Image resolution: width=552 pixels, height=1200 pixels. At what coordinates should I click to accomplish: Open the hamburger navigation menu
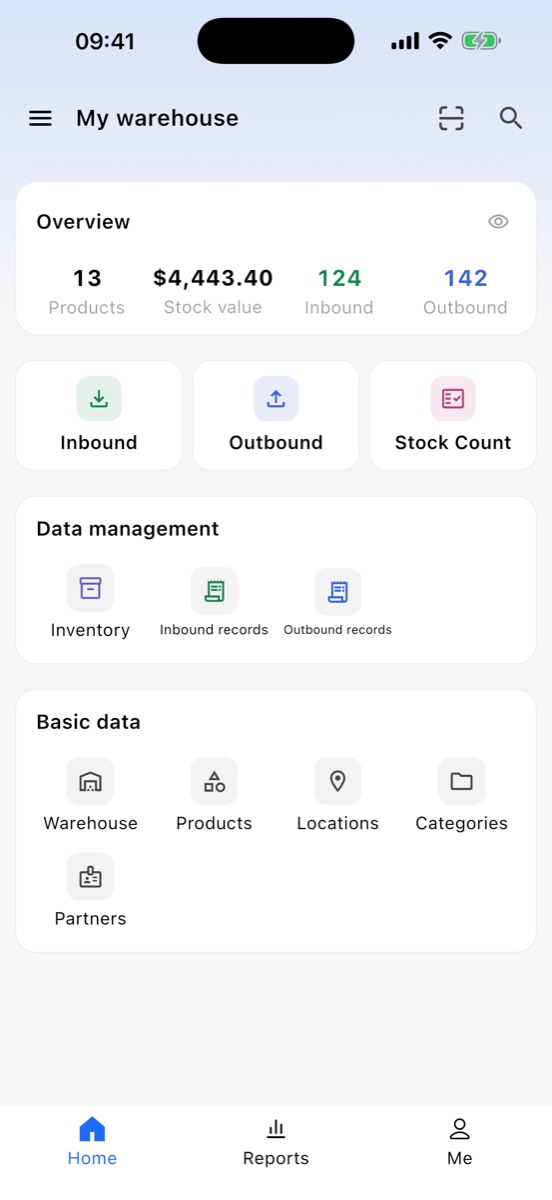[x=40, y=119]
